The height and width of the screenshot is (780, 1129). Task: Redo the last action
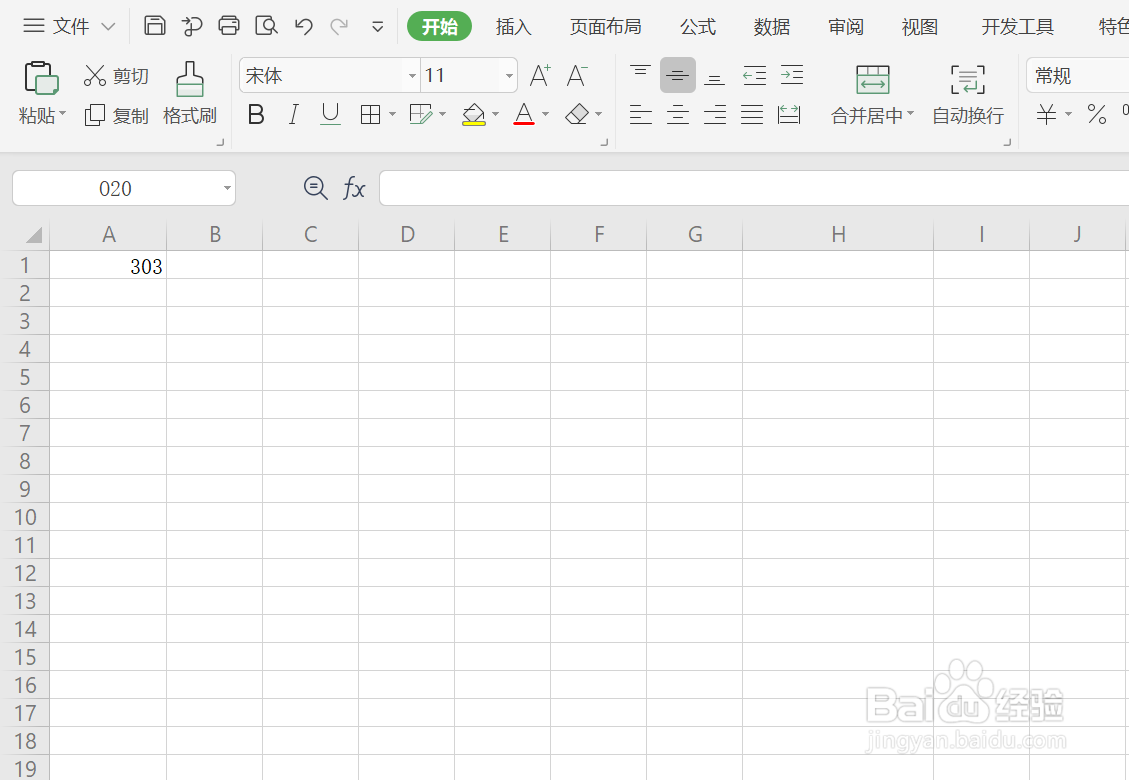point(339,27)
